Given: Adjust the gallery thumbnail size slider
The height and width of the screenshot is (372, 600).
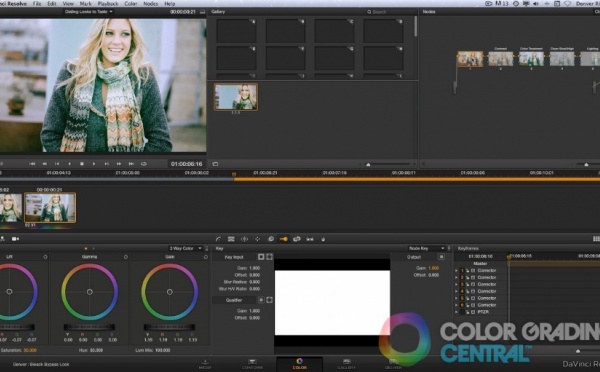Looking at the screenshot, I should pos(386,164).
